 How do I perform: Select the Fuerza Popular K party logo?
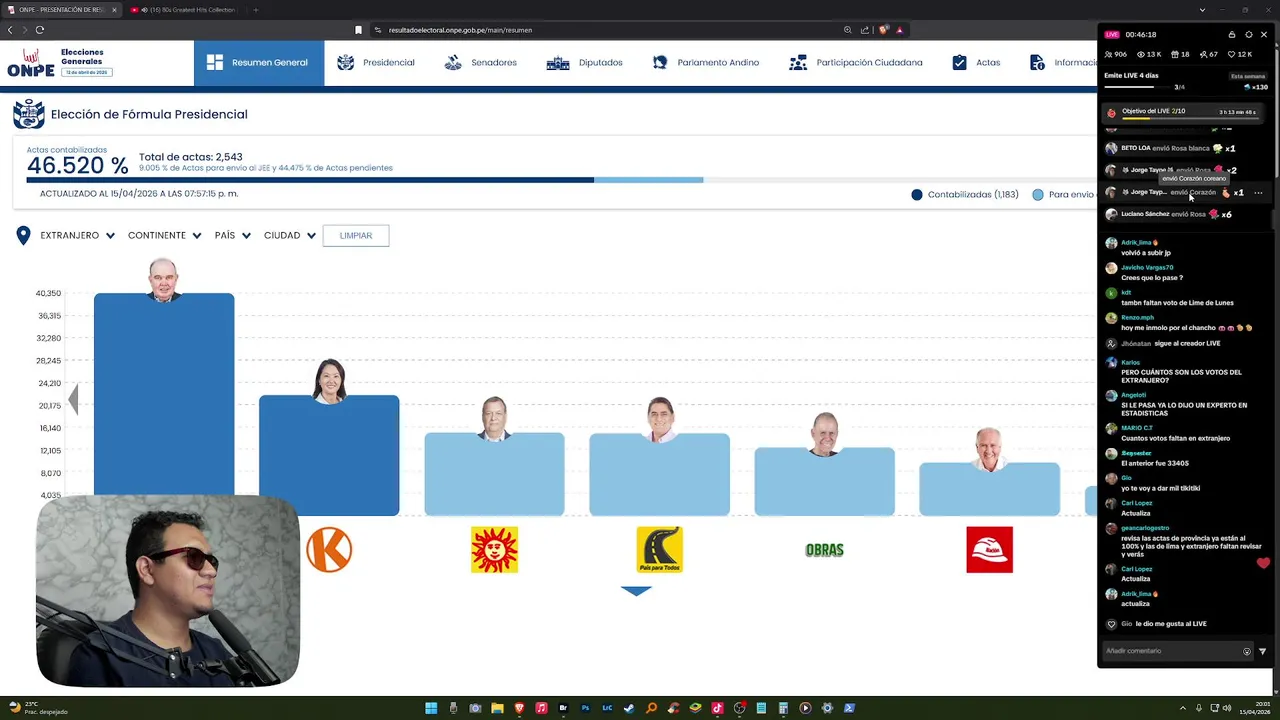tap(329, 550)
